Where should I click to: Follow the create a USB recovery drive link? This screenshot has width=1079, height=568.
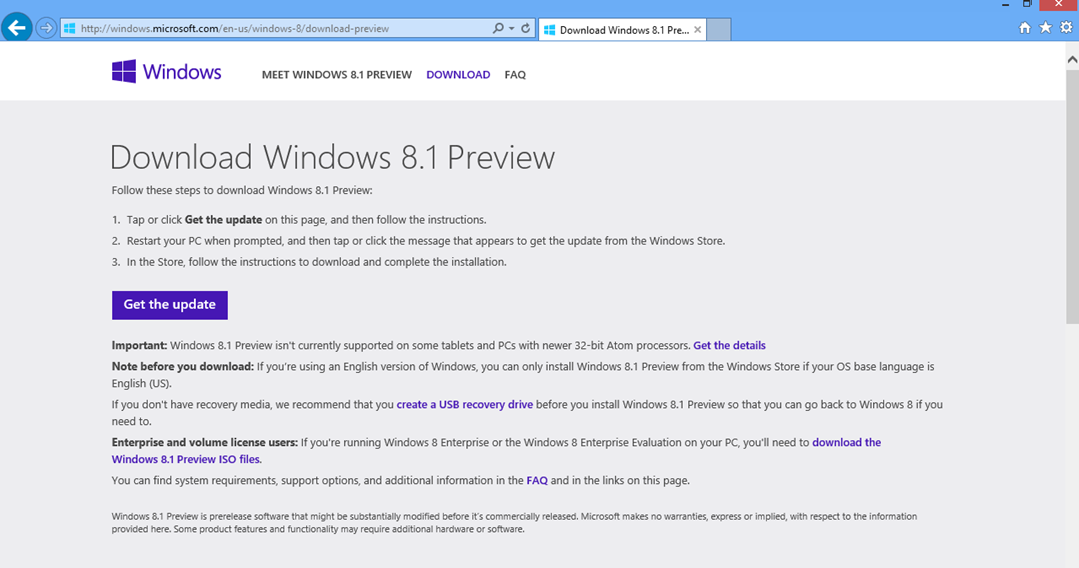pyautogui.click(x=464, y=405)
